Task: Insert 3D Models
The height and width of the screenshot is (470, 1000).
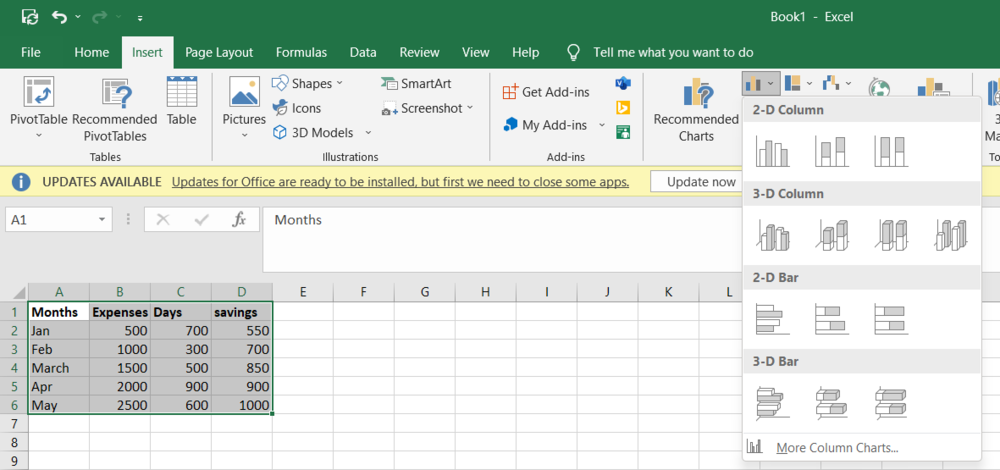Action: click(x=312, y=133)
